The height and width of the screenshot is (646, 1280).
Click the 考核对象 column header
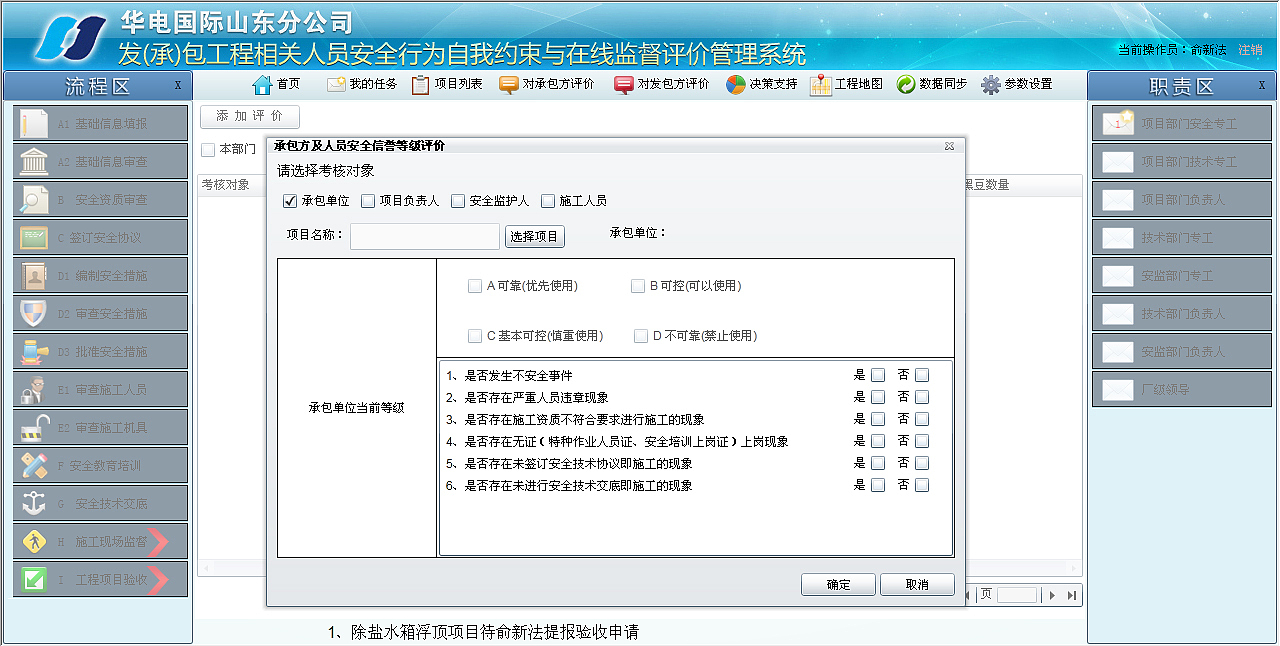coord(226,185)
